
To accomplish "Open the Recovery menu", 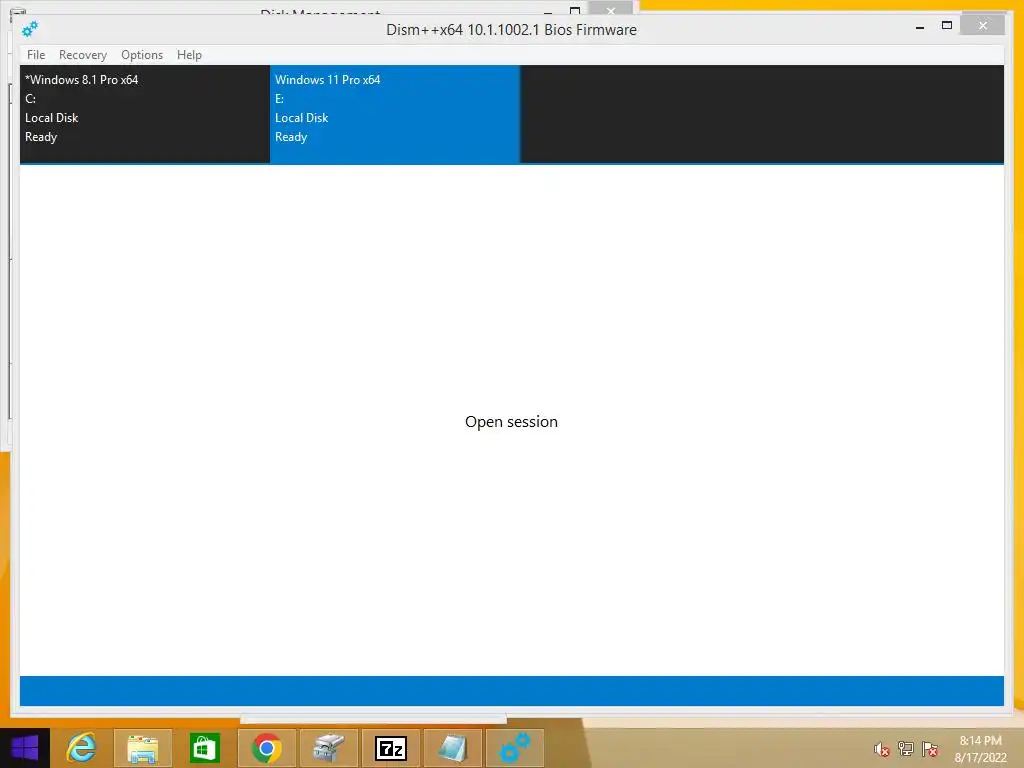I will (x=83, y=55).
